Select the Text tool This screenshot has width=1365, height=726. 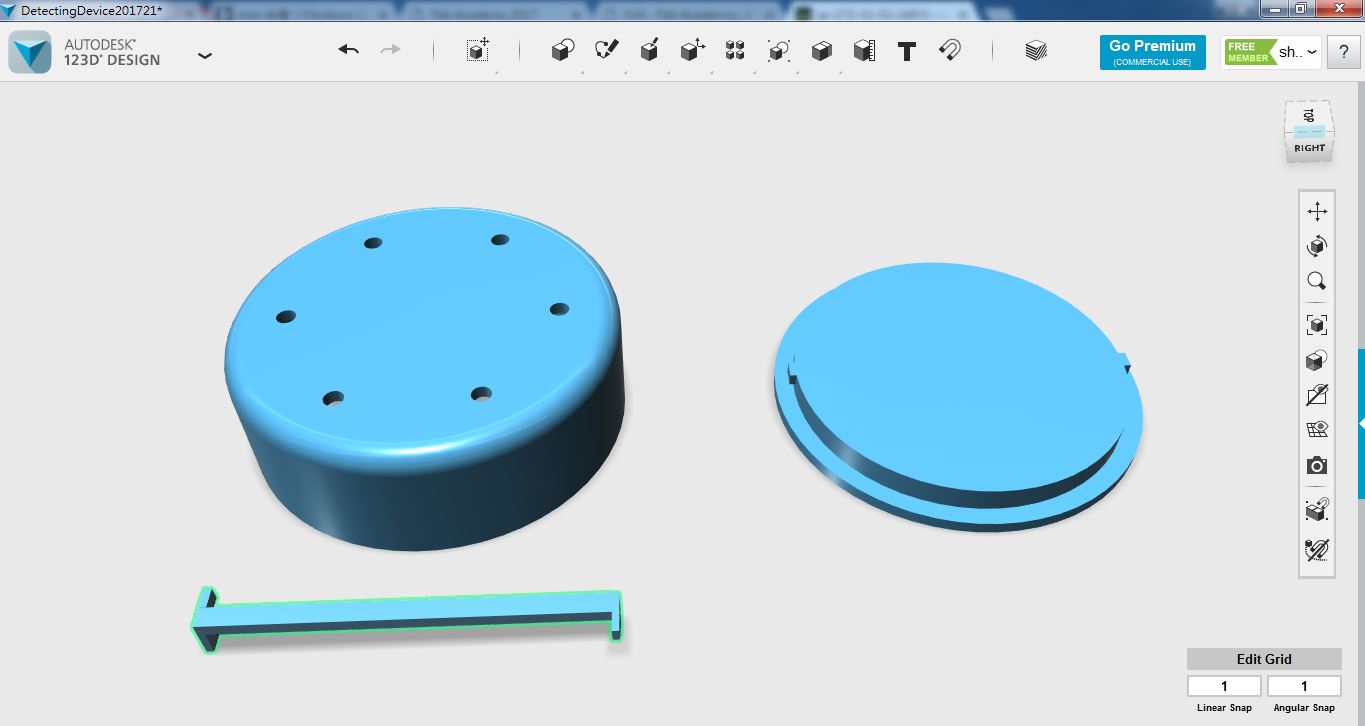pos(907,51)
